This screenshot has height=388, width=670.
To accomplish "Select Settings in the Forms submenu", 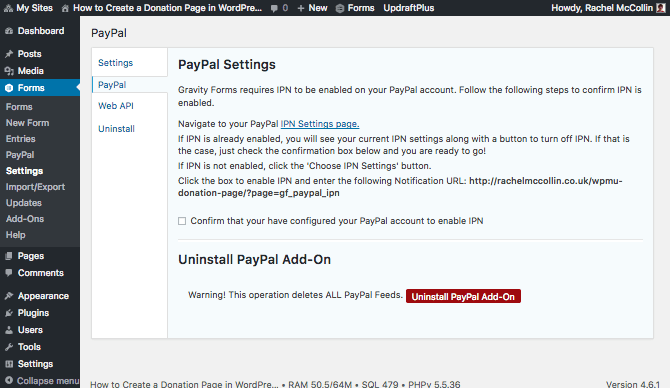I will [x=24, y=171].
